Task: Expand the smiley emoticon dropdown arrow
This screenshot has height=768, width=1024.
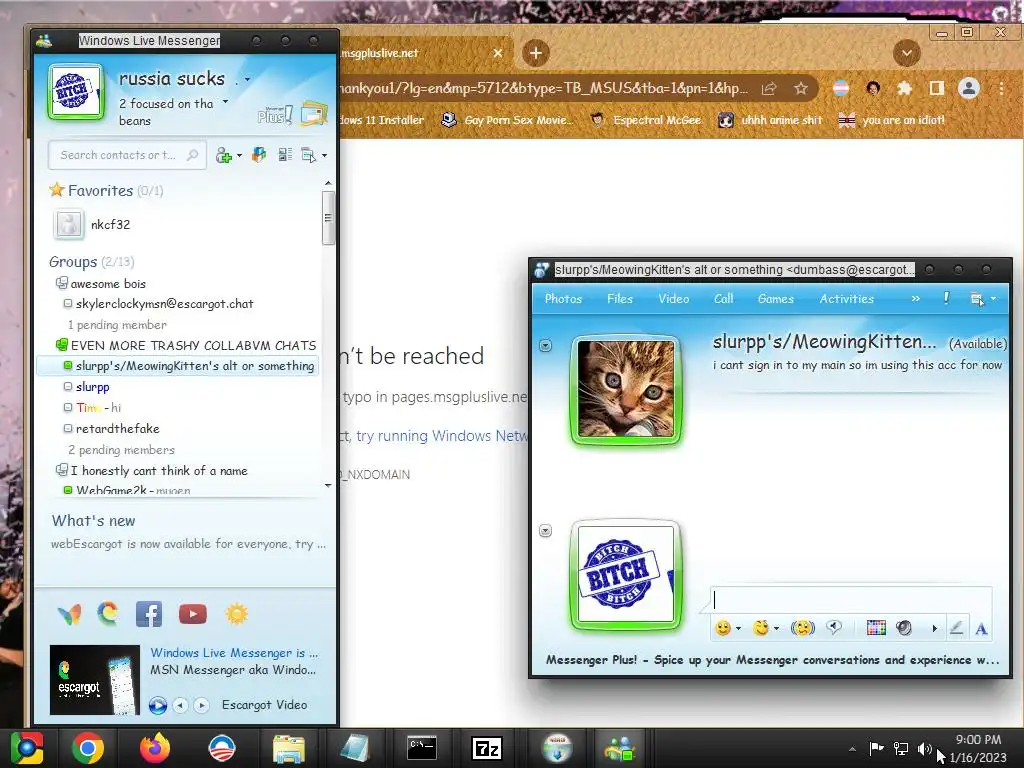Action: click(738, 628)
